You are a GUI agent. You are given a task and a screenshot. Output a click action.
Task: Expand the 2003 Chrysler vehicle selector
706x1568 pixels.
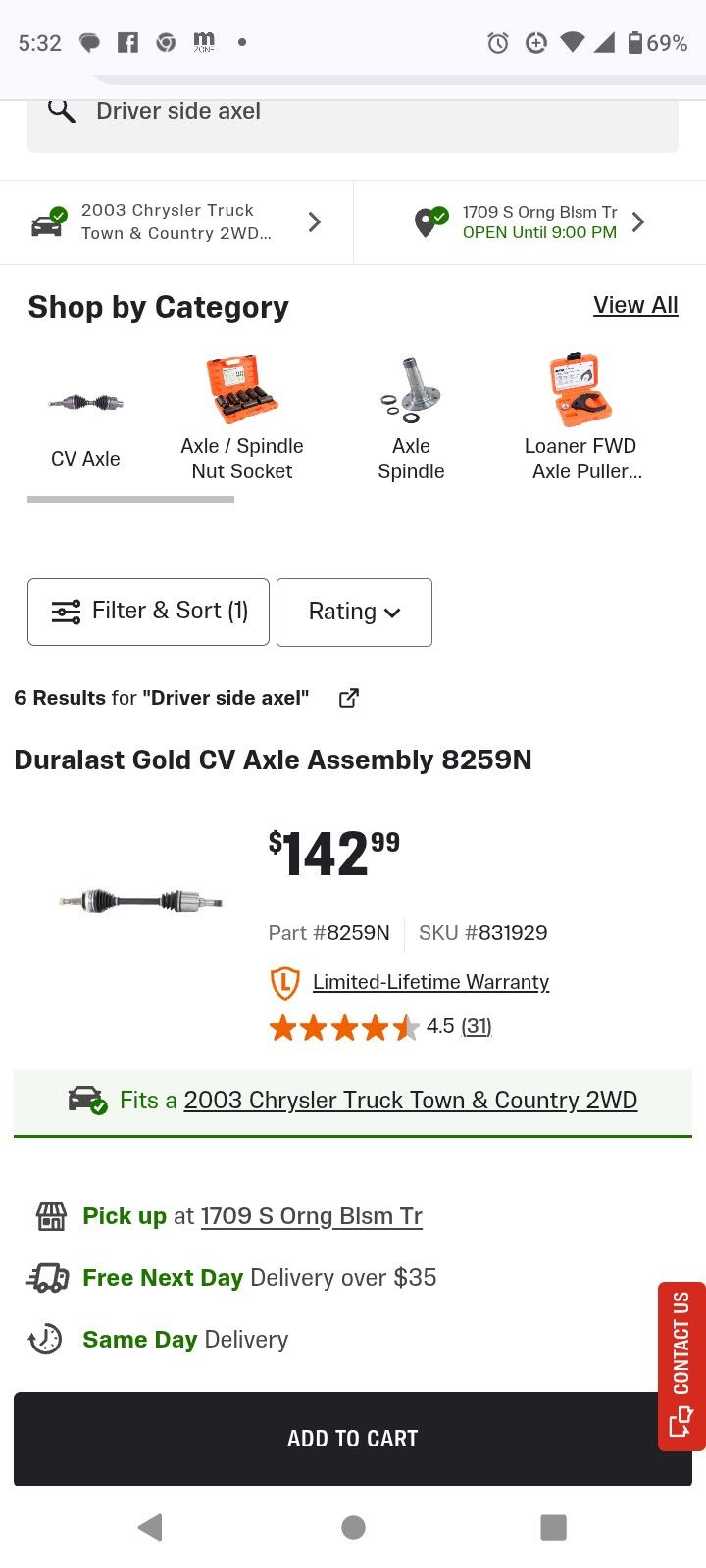176,222
